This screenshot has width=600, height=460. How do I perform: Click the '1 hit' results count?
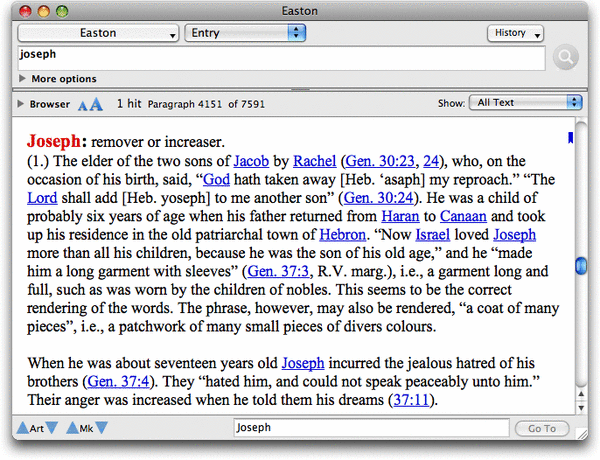129,104
